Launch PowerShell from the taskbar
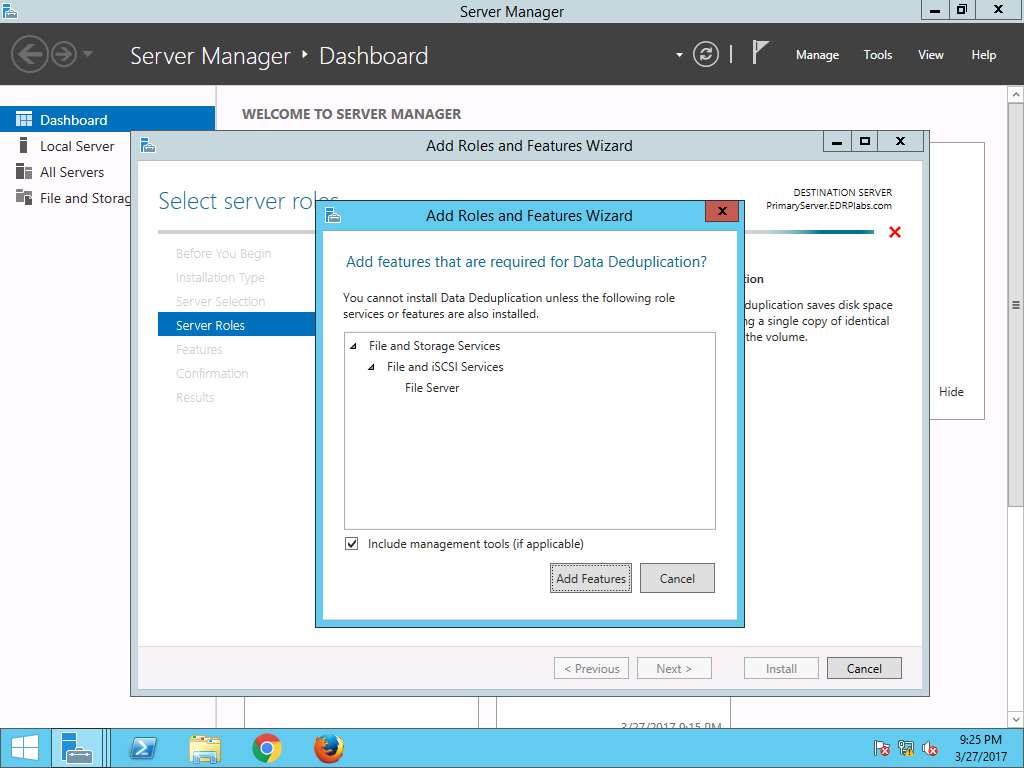The image size is (1024, 768). (x=143, y=748)
